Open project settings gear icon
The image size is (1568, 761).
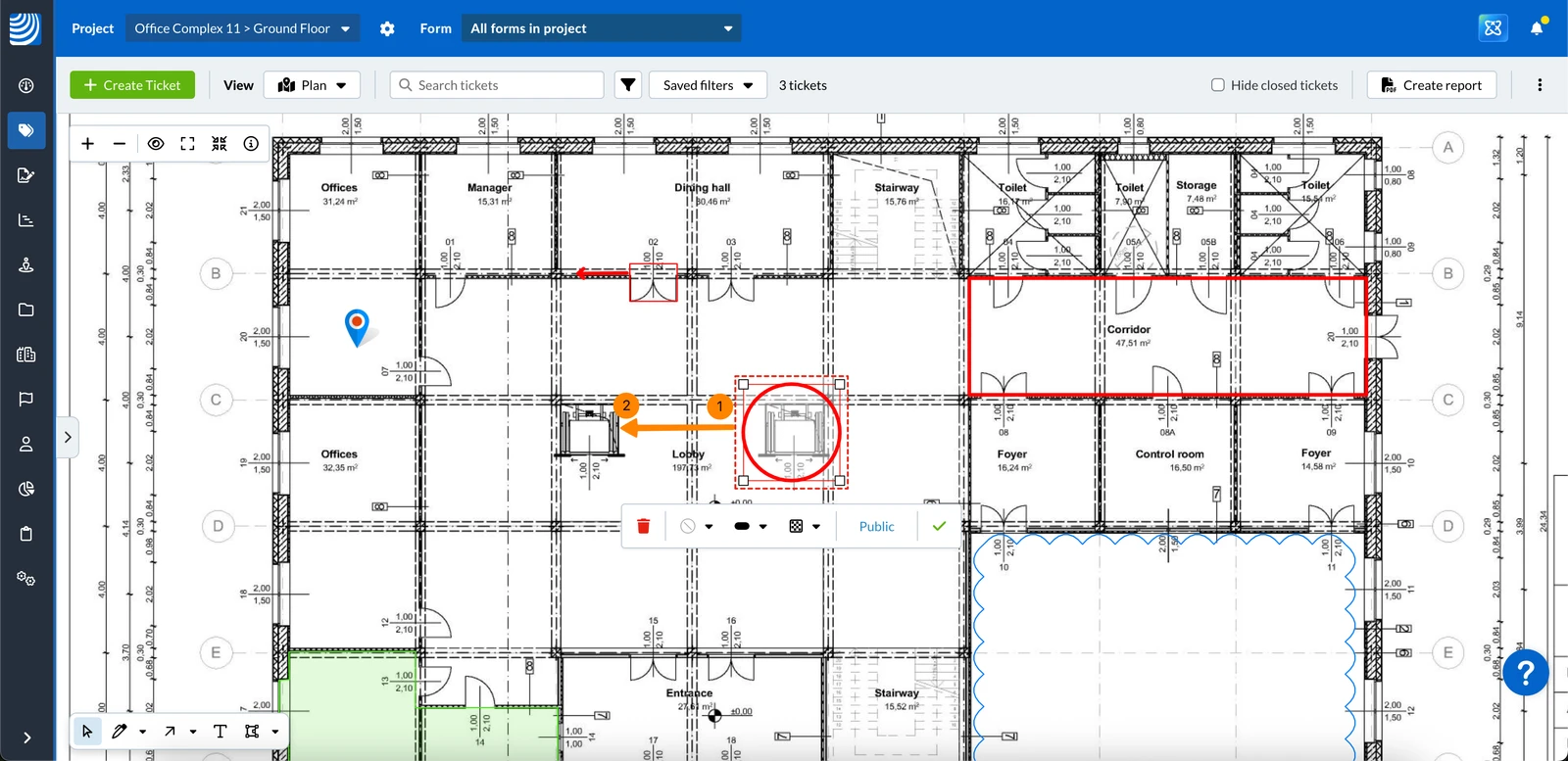387,28
